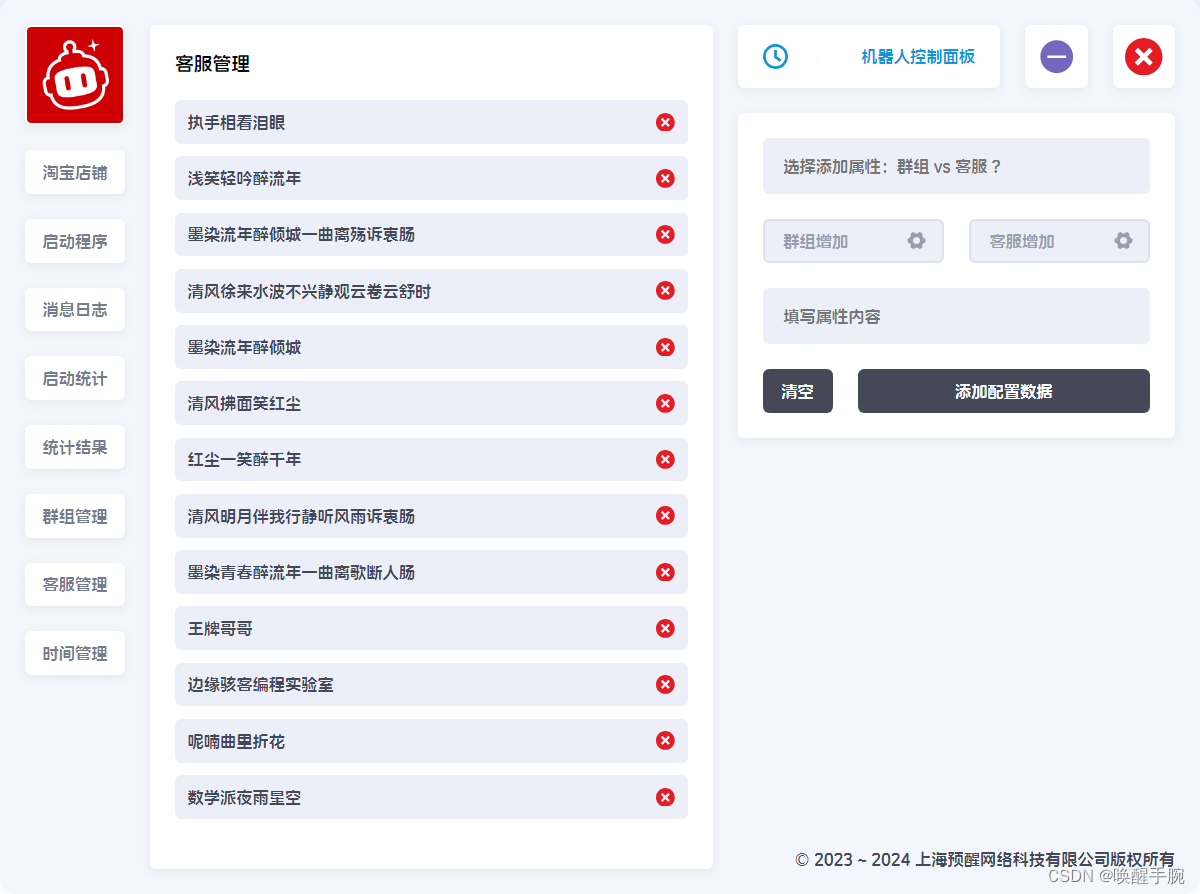The image size is (1200, 894).
Task: Open the 消息日志 page
Action: 75,310
